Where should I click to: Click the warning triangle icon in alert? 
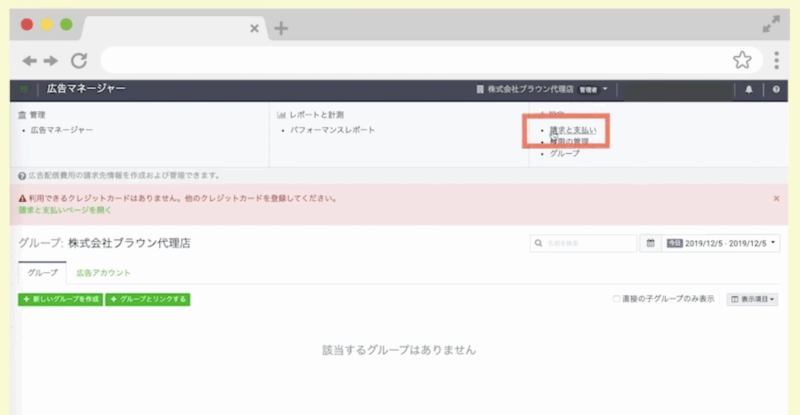click(22, 199)
